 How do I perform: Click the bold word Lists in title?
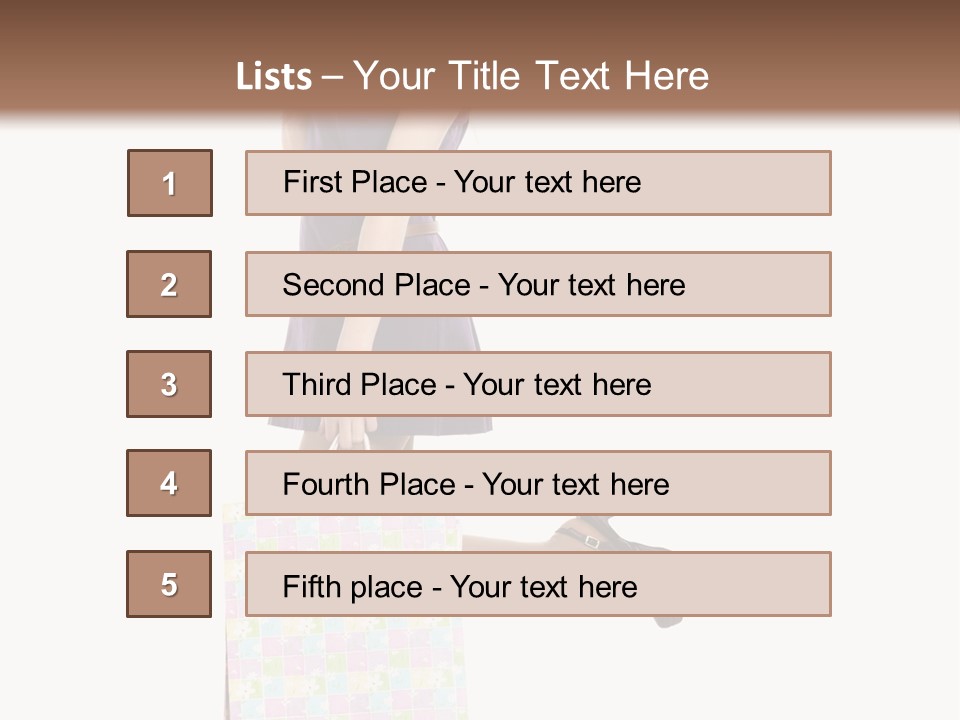(274, 77)
